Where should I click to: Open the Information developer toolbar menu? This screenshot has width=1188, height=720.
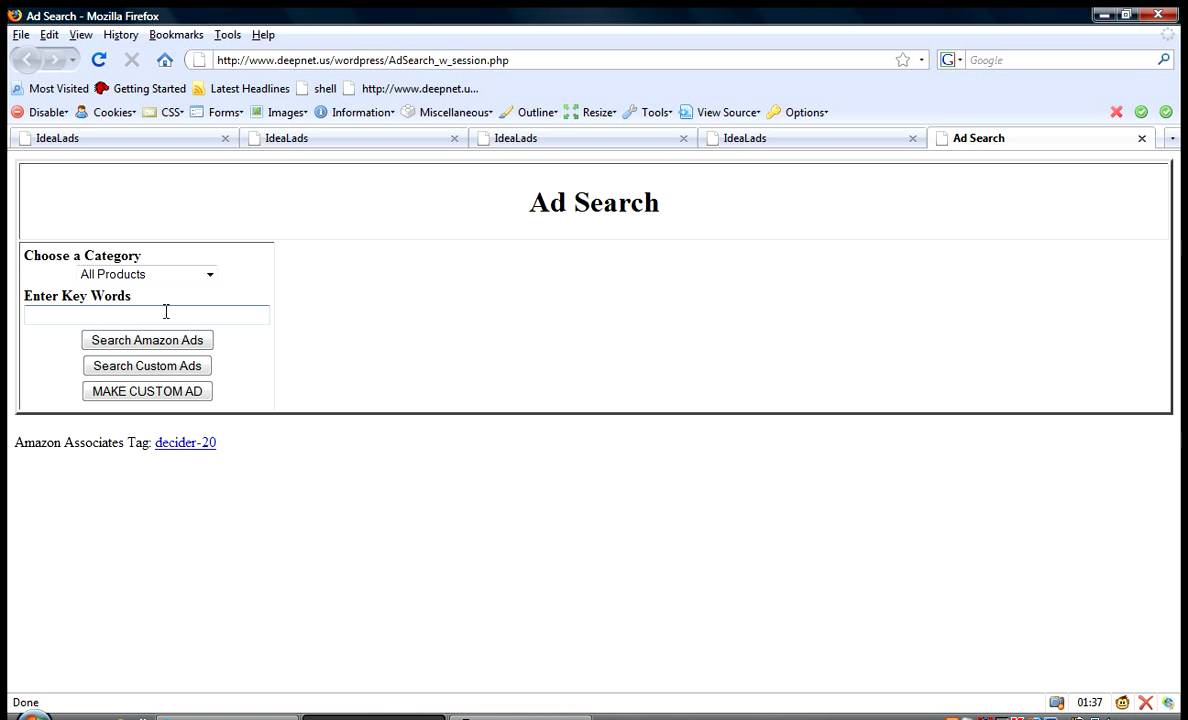pyautogui.click(x=354, y=112)
